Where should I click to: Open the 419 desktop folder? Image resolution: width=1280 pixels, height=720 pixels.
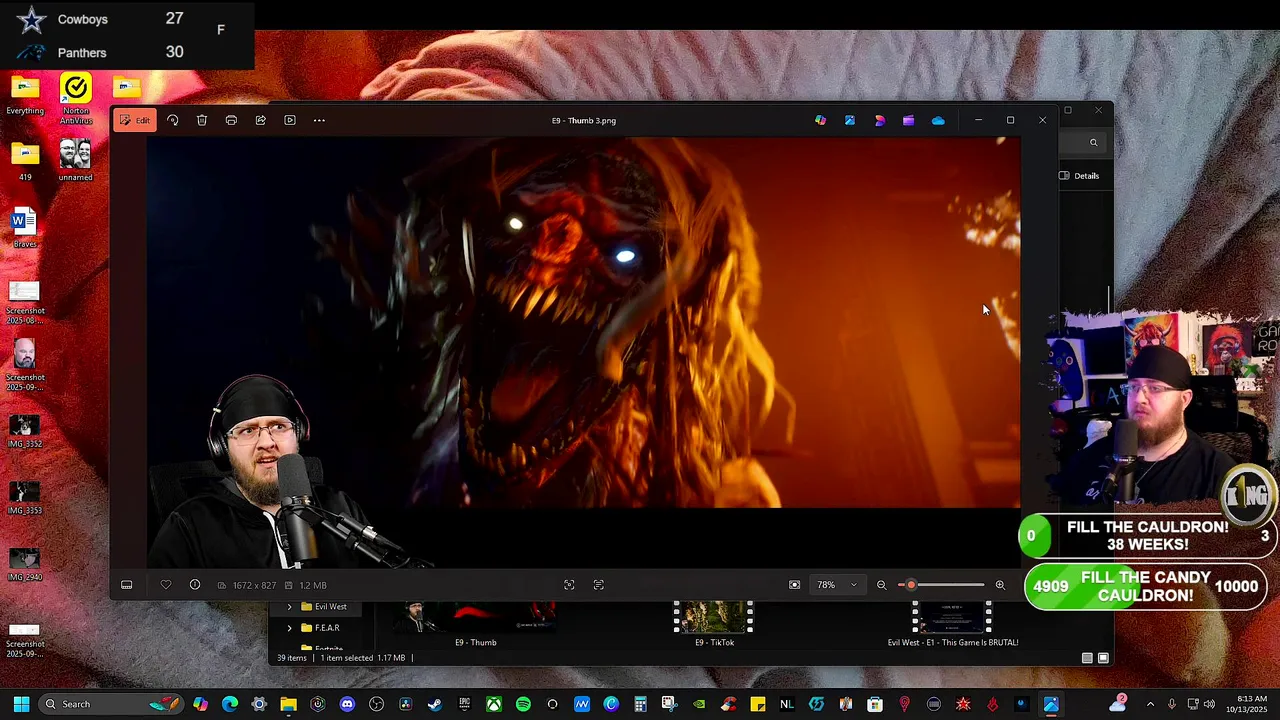pyautogui.click(x=25, y=162)
